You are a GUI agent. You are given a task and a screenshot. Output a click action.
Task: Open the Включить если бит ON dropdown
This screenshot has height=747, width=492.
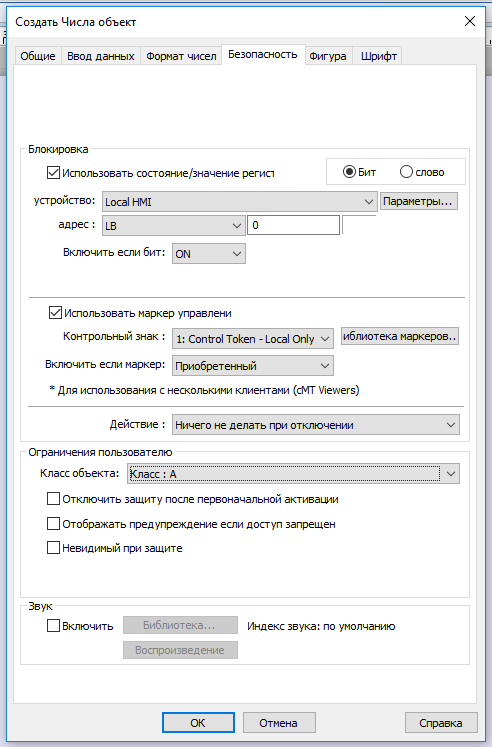209,253
